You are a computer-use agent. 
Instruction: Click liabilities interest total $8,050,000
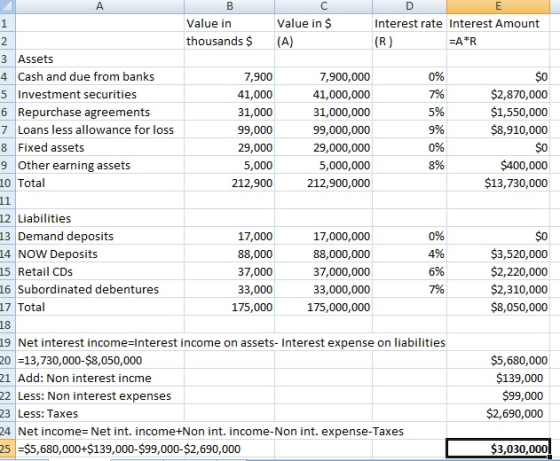[x=498, y=307]
